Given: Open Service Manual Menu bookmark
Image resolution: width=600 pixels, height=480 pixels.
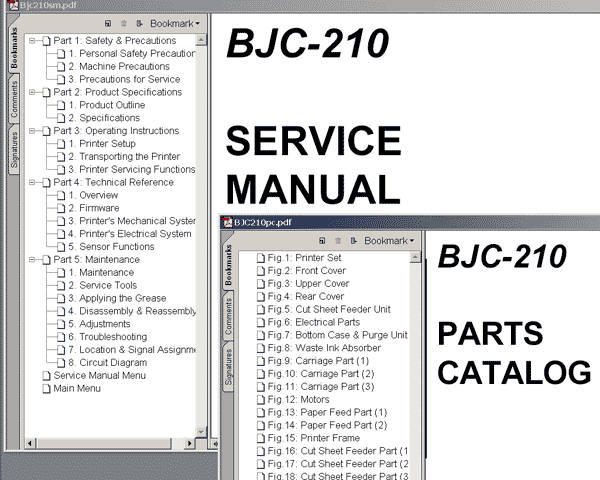Looking at the screenshot, I should coord(99,376).
